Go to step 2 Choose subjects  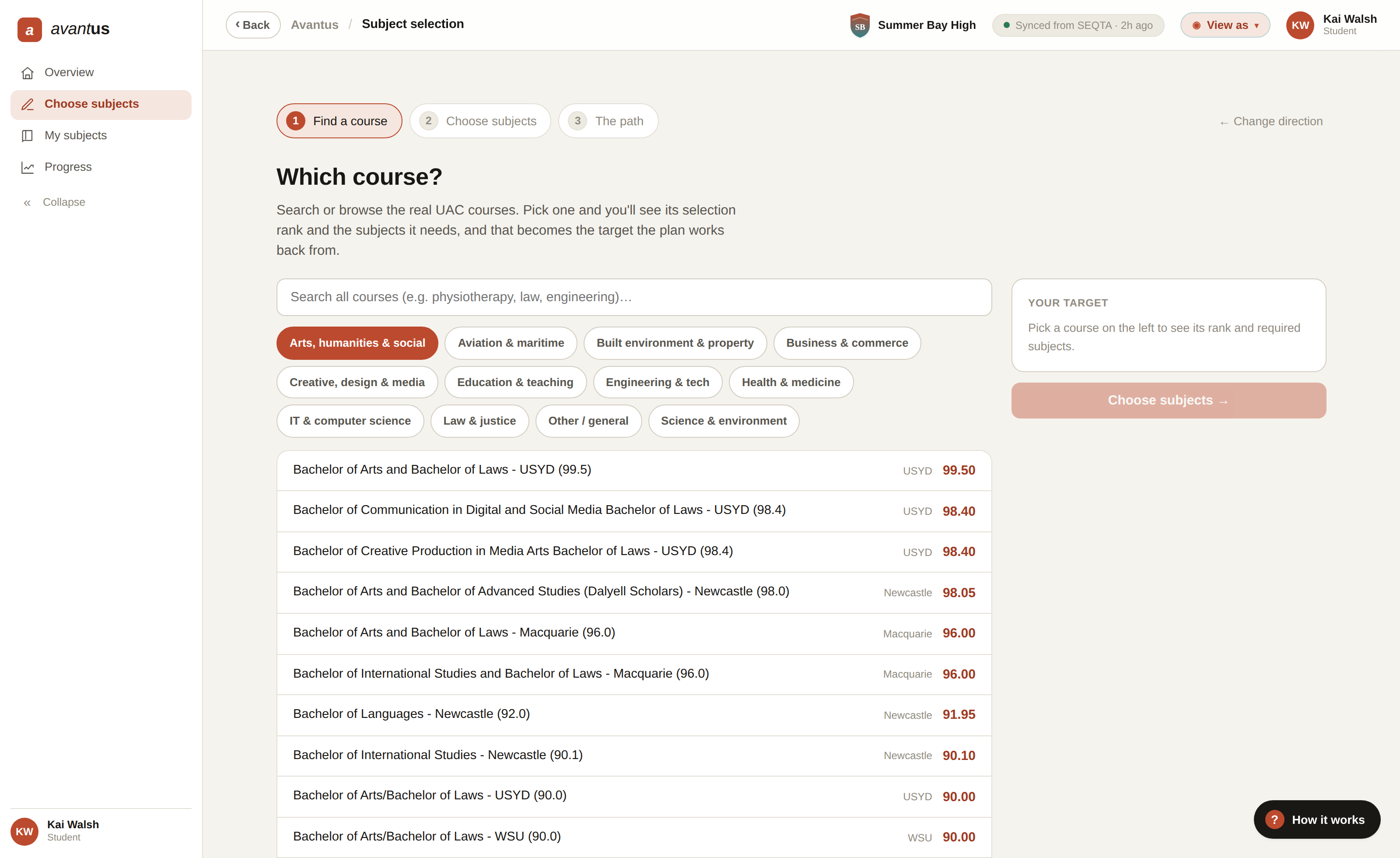480,120
